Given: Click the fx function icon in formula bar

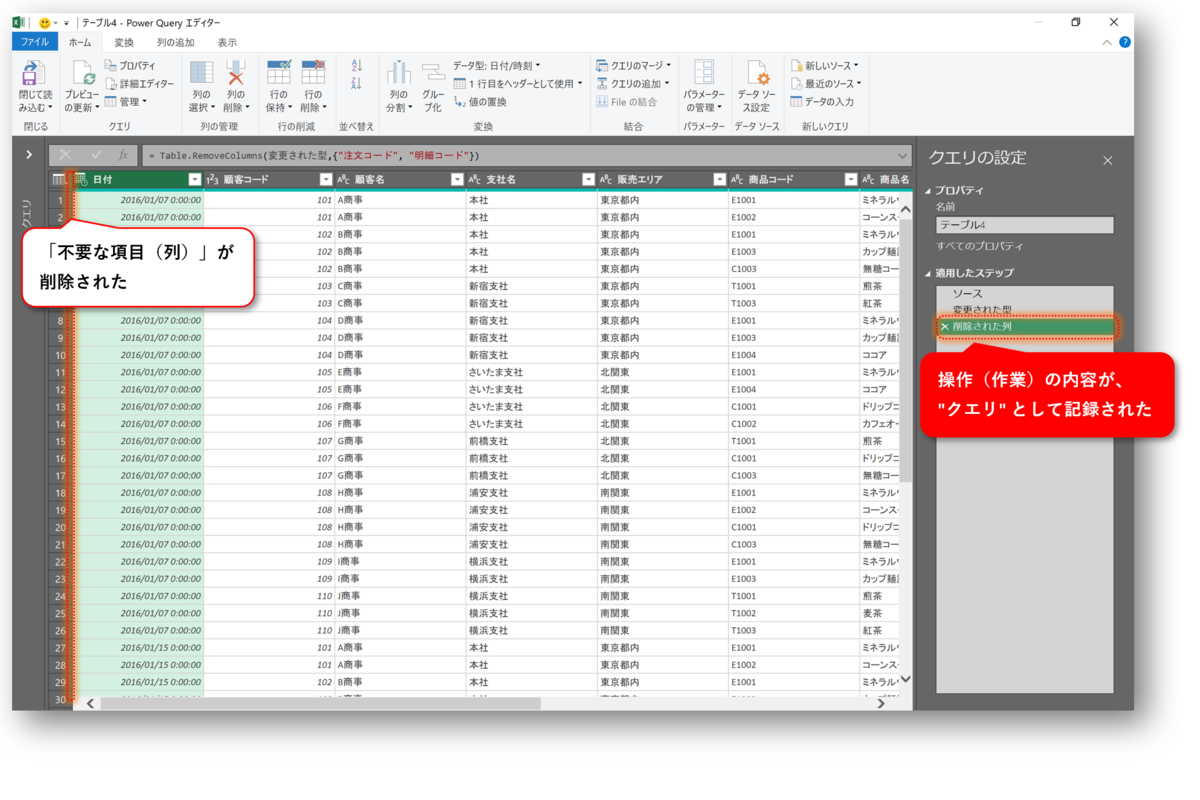Looking at the screenshot, I should point(123,155).
